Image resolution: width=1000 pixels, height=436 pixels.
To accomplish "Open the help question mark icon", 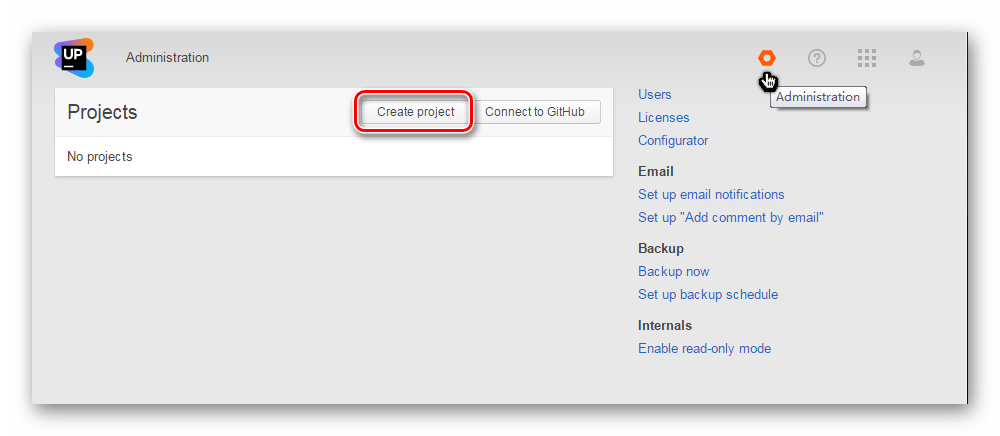I will pyautogui.click(x=817, y=58).
